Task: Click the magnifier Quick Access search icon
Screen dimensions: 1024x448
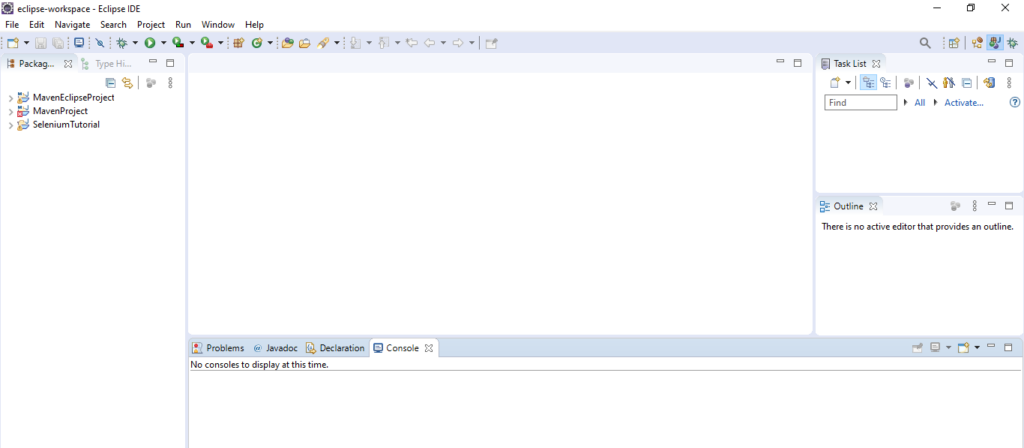Action: (x=925, y=43)
